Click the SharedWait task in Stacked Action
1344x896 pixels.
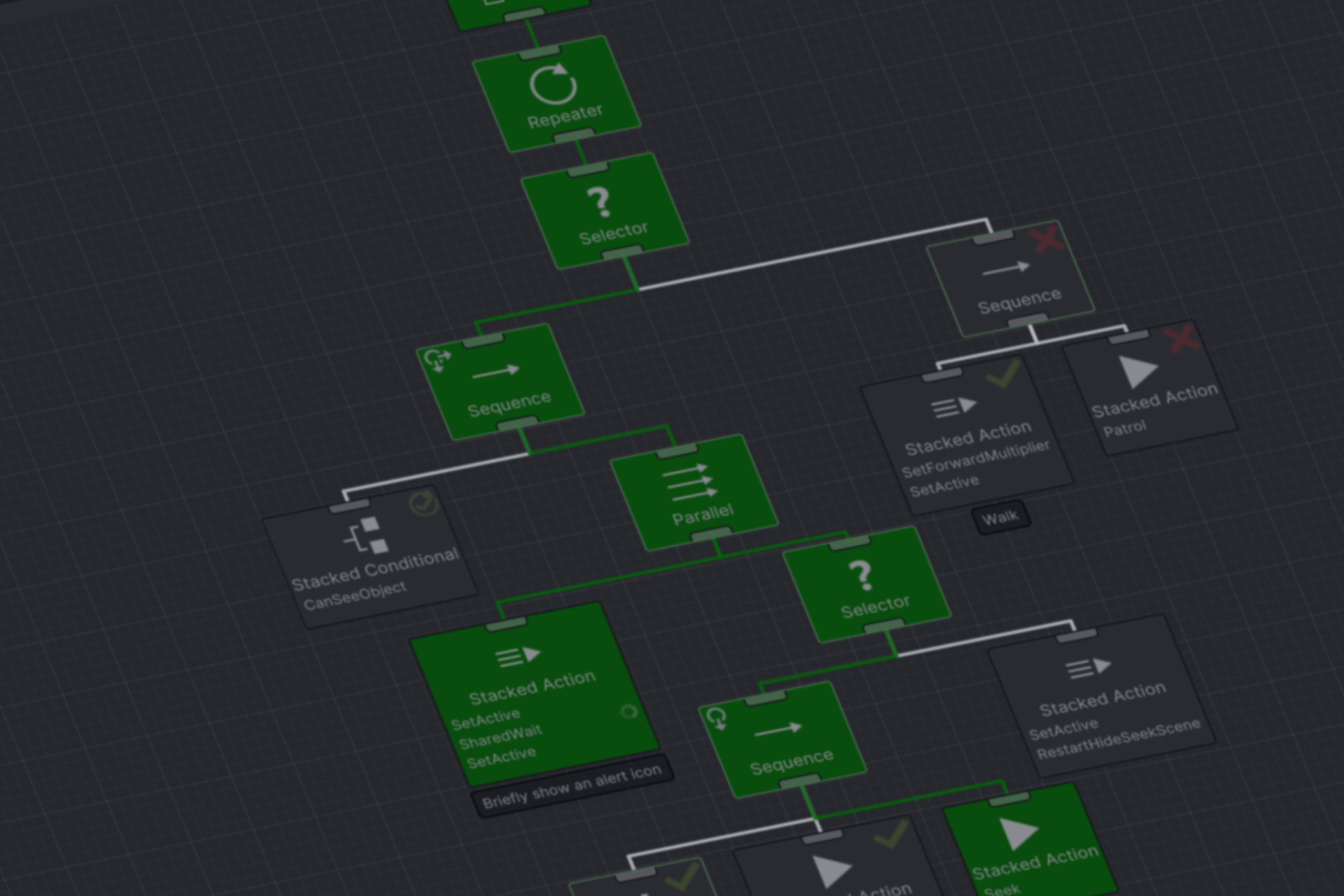pyautogui.click(x=500, y=737)
